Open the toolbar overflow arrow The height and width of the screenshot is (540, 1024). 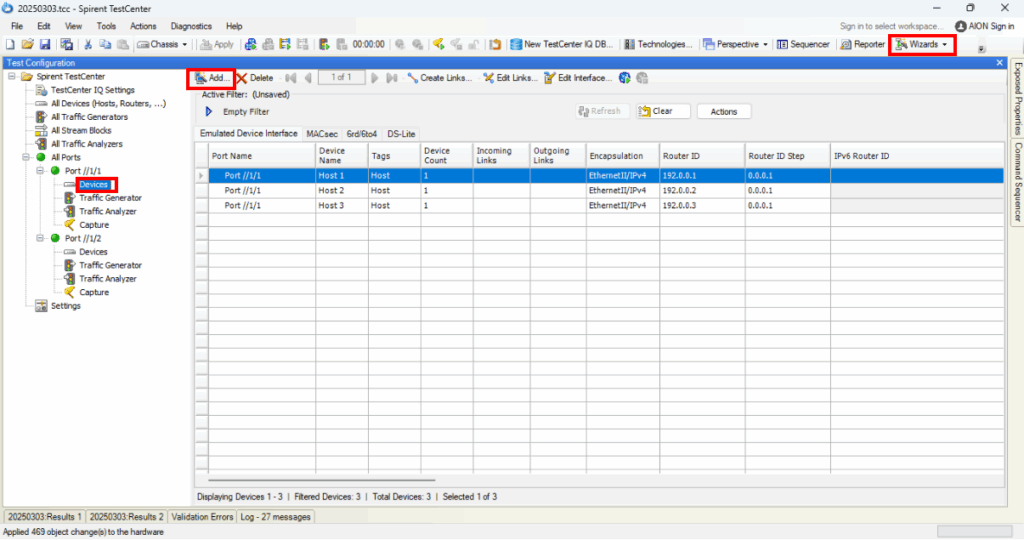point(981,49)
